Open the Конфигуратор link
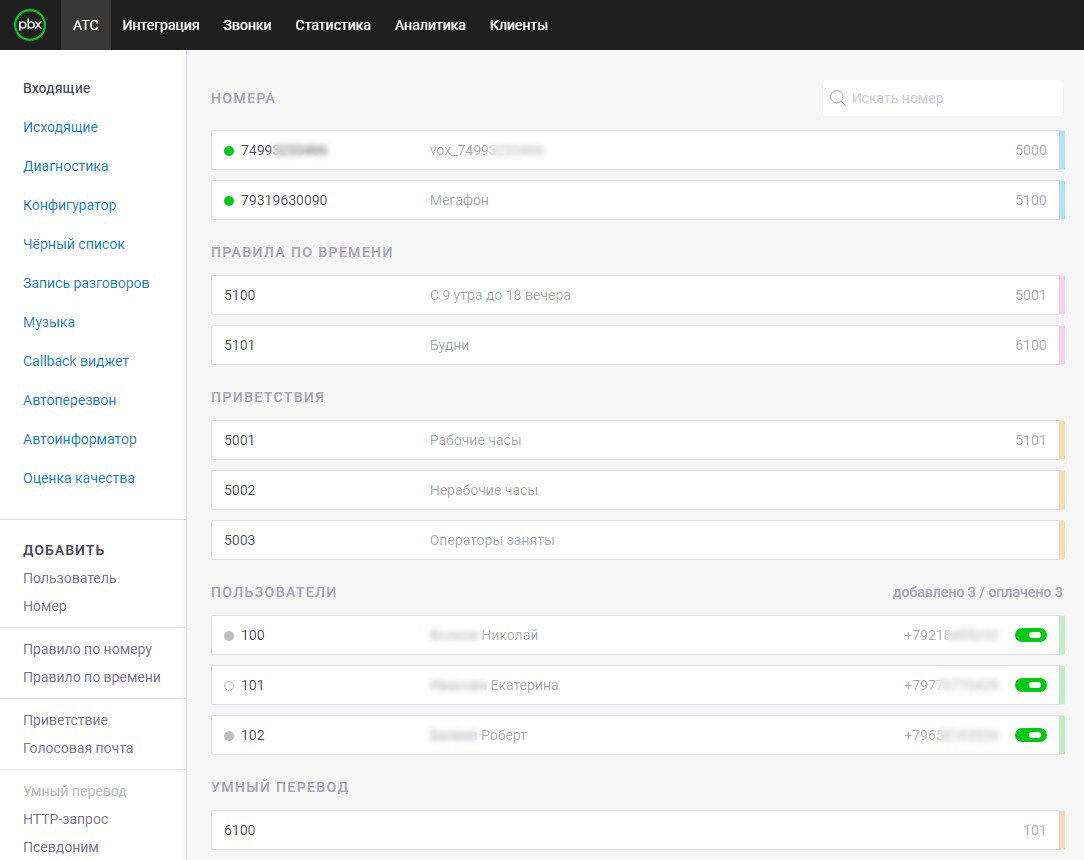 point(70,205)
